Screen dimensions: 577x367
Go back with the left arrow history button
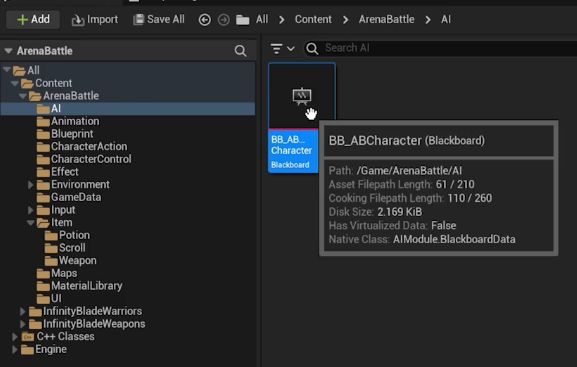click(x=205, y=20)
